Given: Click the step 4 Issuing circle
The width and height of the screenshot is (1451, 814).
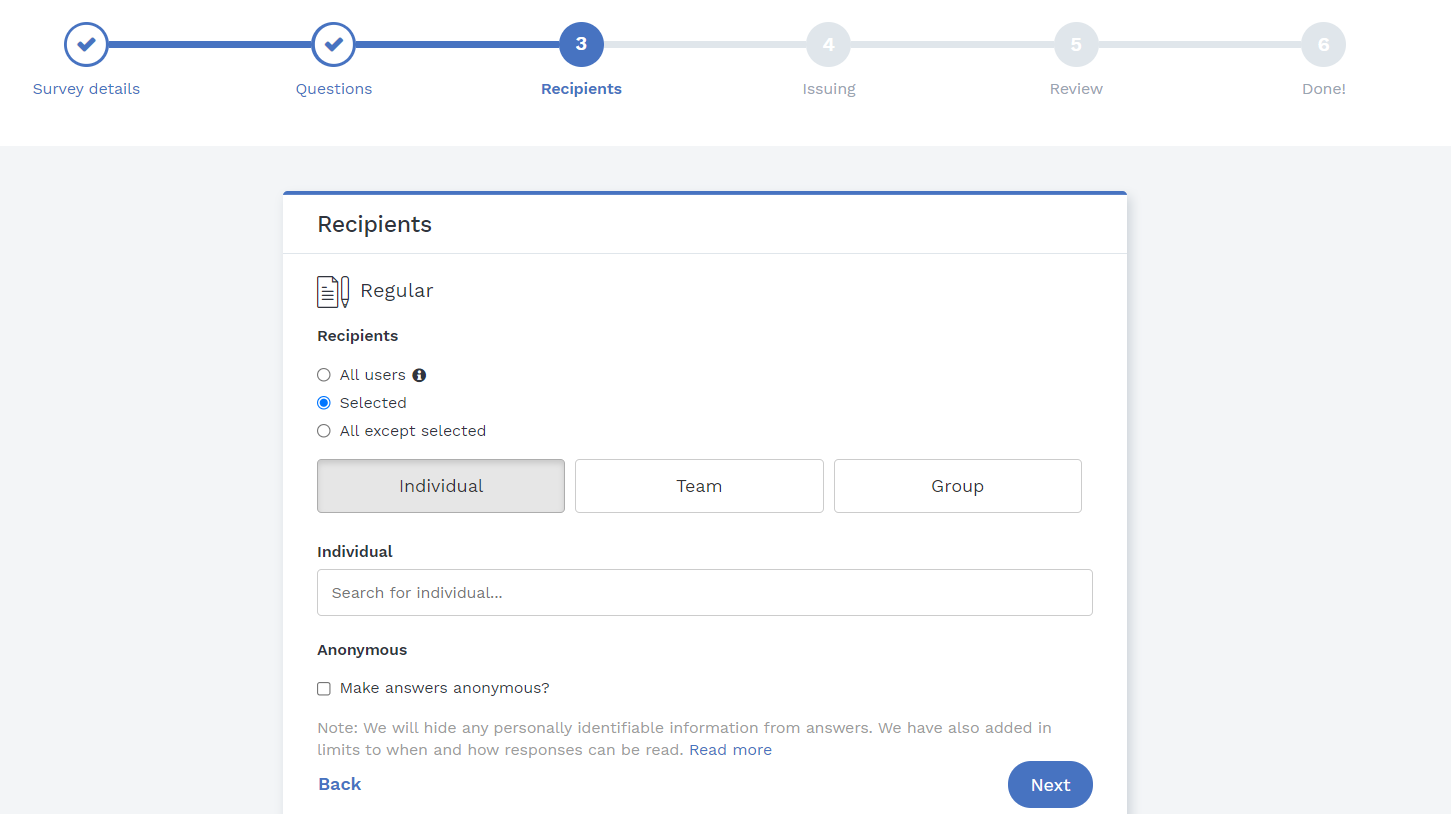Looking at the screenshot, I should (x=829, y=44).
